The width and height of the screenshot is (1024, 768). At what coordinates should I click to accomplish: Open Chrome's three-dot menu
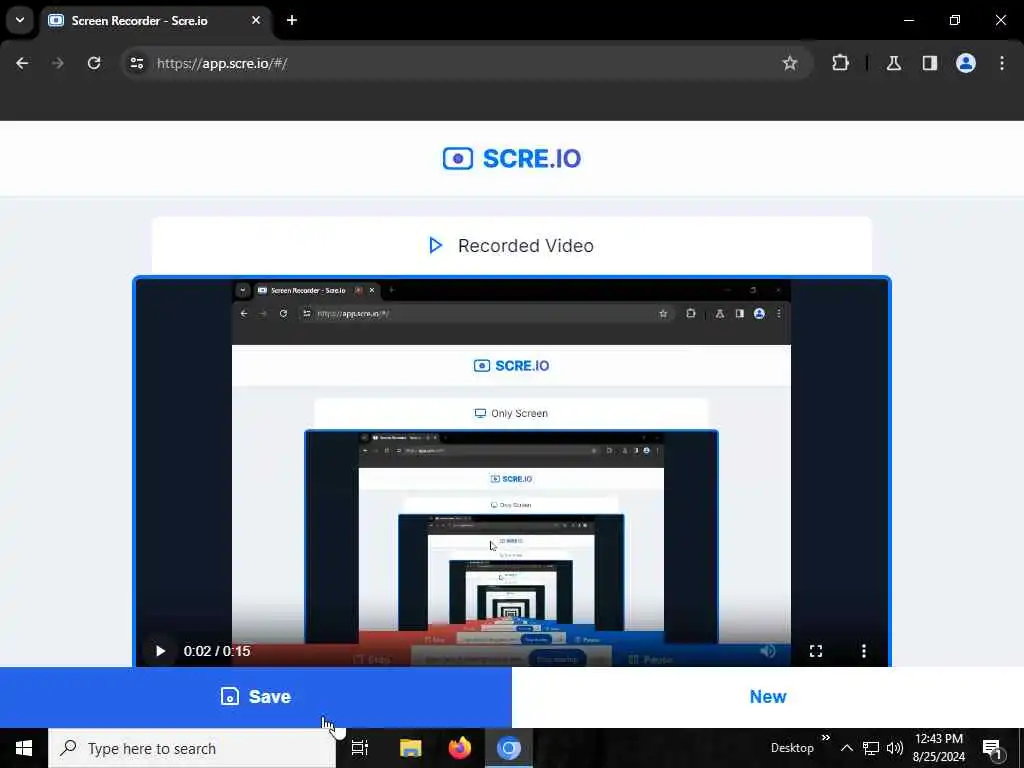1002,63
